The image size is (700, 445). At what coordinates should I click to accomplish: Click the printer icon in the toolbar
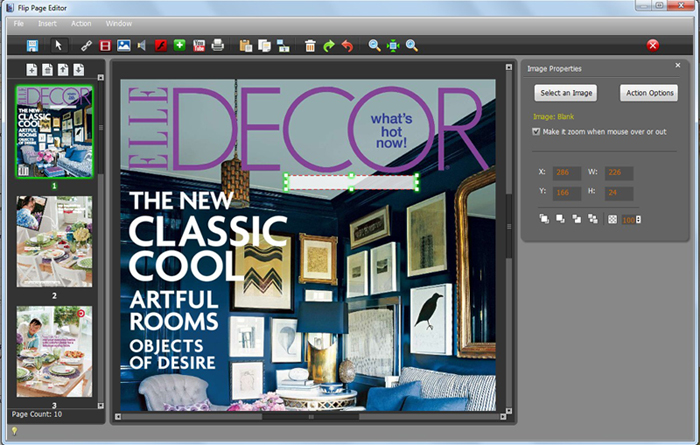click(217, 45)
